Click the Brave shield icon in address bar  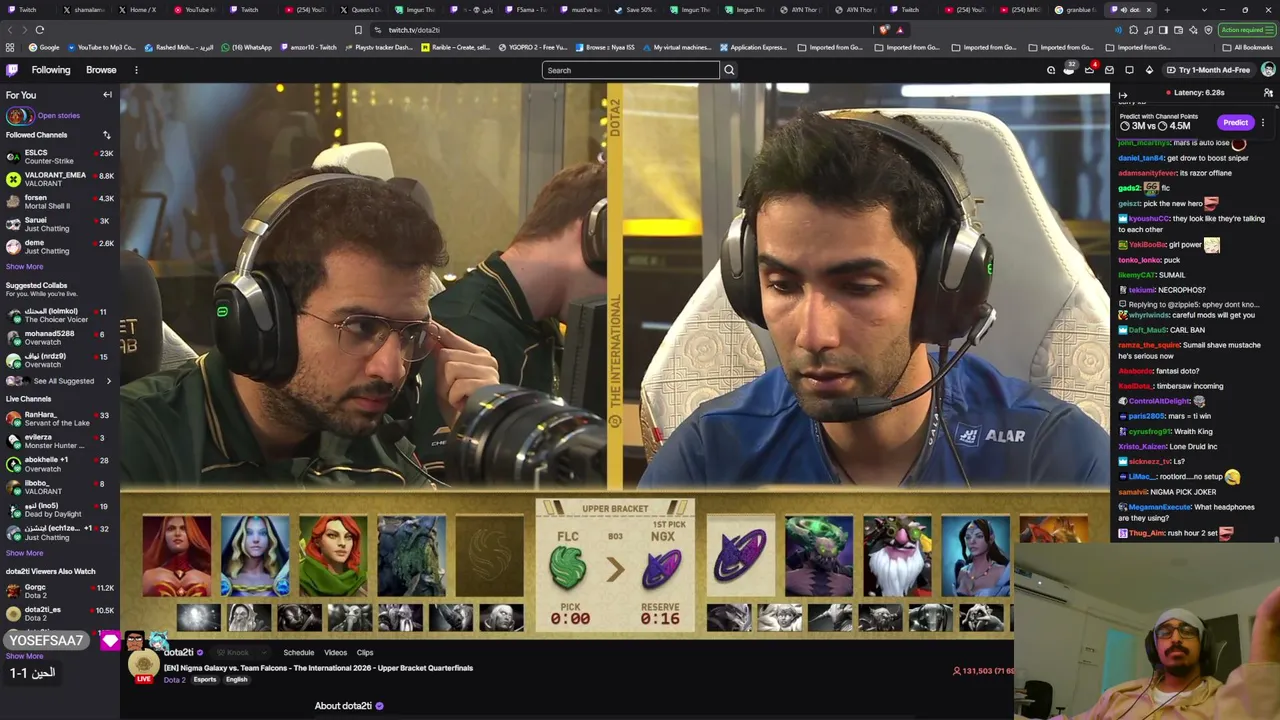[x=884, y=30]
